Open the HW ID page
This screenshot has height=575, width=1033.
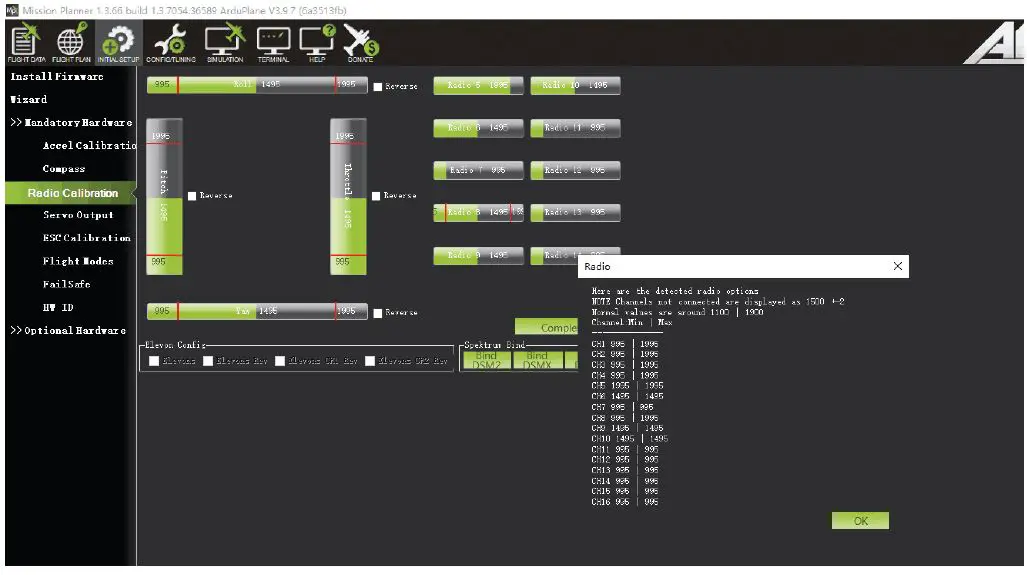[x=58, y=307]
